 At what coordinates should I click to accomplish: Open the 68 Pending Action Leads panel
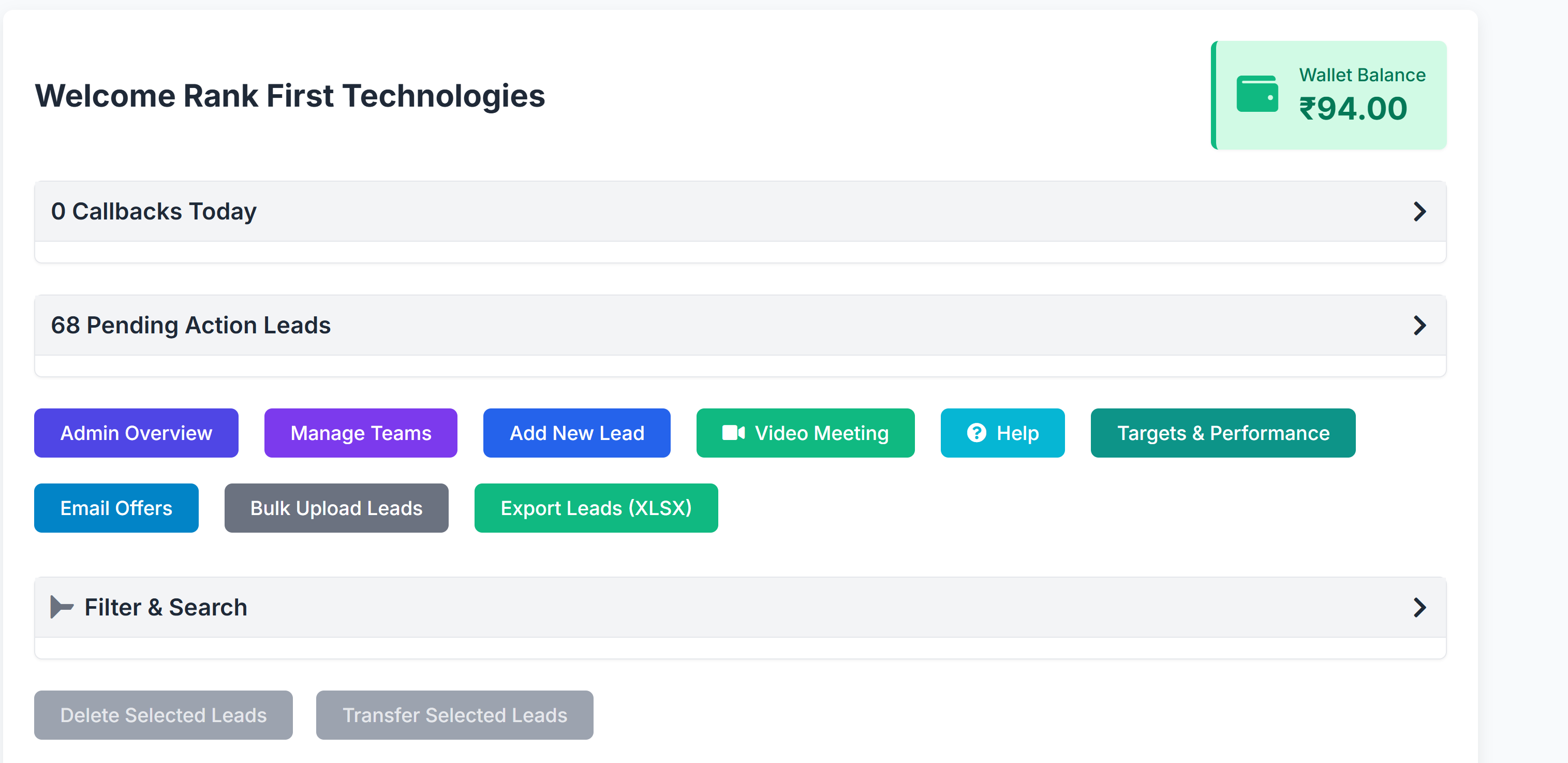(x=730, y=325)
